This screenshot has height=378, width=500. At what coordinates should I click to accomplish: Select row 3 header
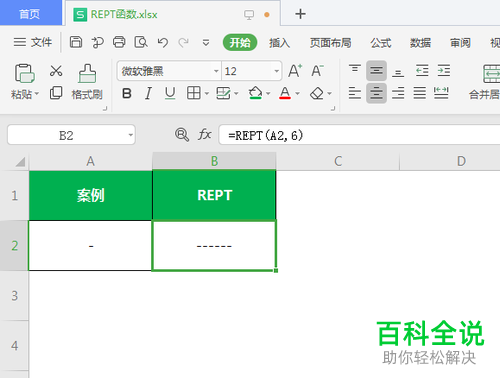(14, 296)
